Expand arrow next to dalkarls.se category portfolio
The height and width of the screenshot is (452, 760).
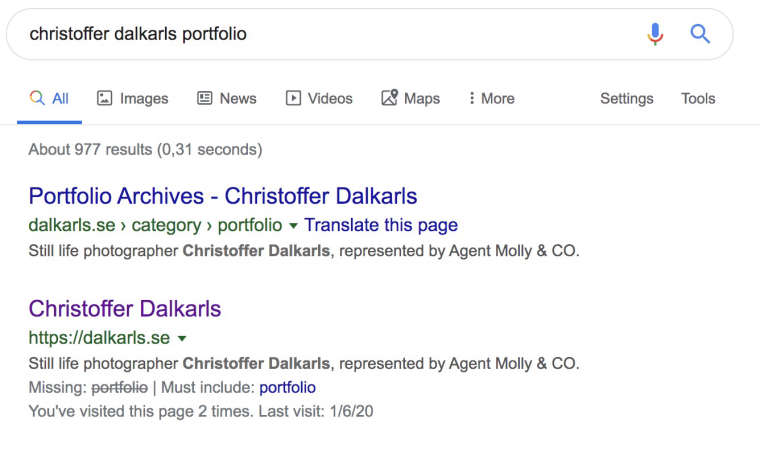tap(293, 226)
